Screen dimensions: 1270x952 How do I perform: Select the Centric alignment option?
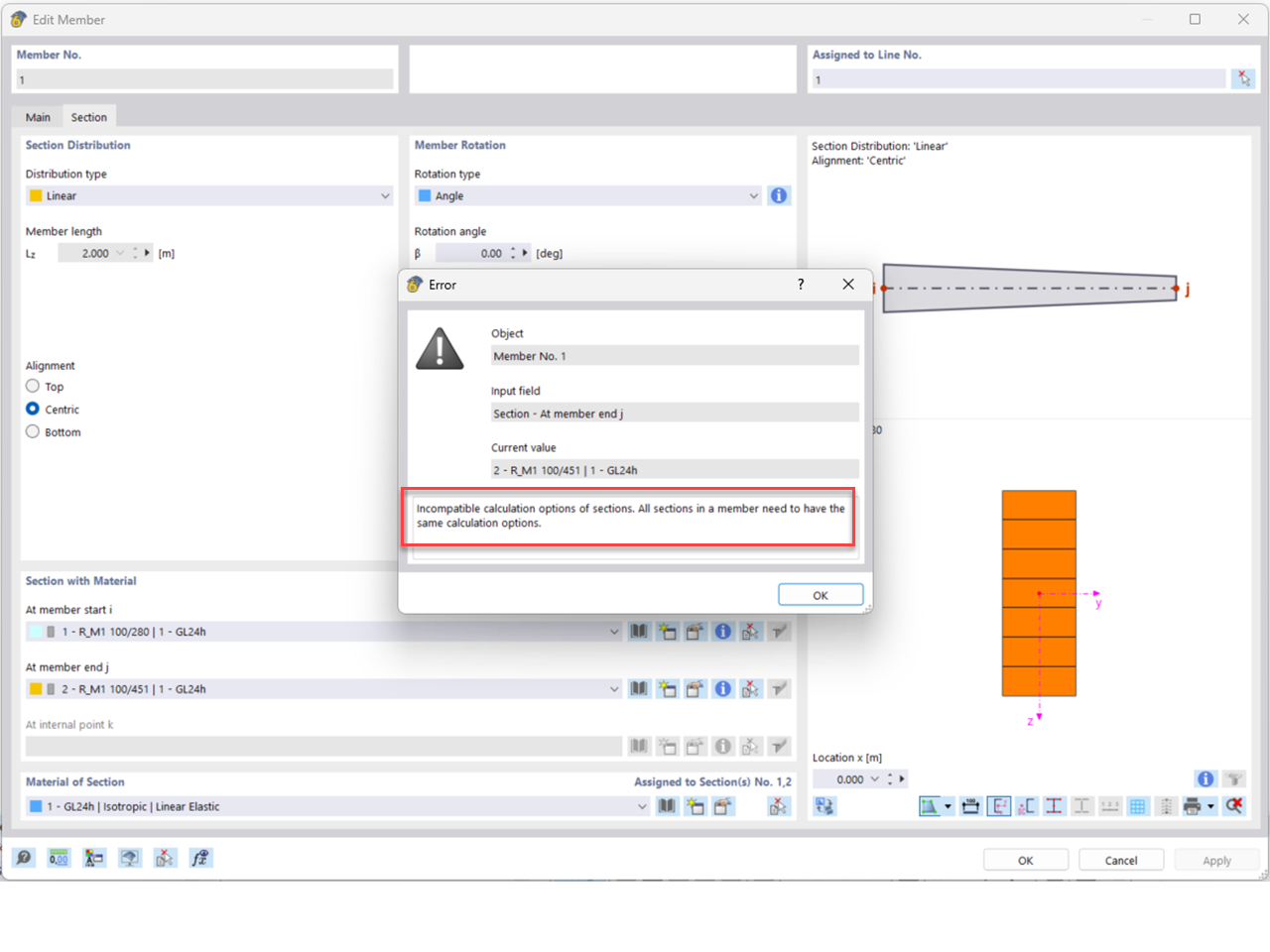coord(30,410)
